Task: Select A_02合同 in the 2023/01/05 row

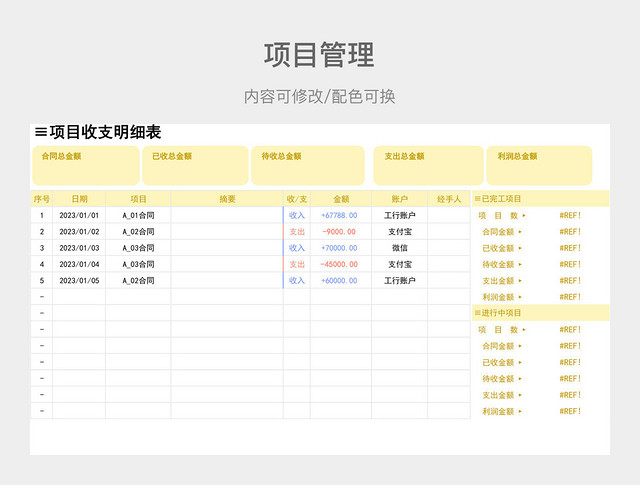Action: tap(138, 280)
